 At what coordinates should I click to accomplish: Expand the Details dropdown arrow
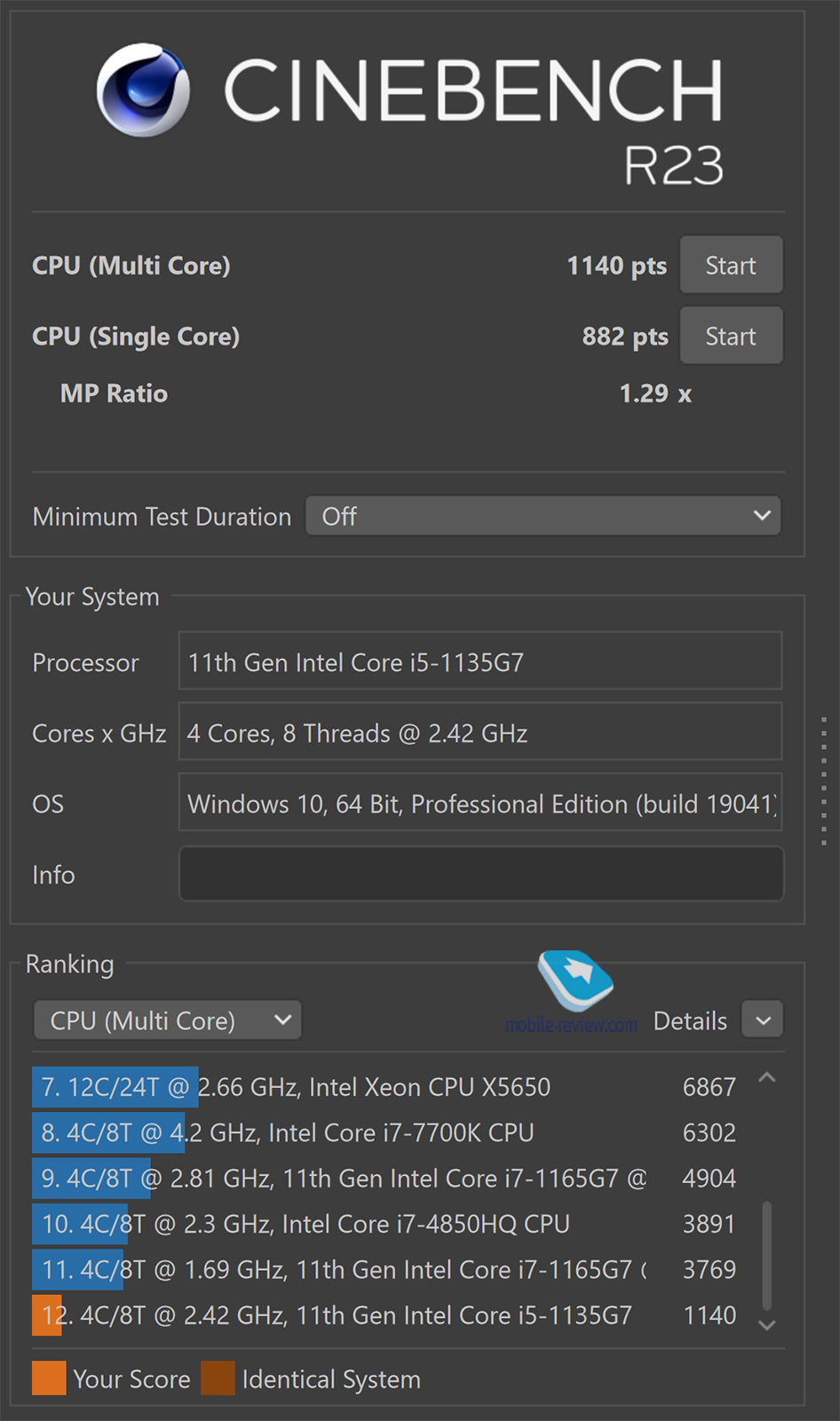(x=763, y=1020)
